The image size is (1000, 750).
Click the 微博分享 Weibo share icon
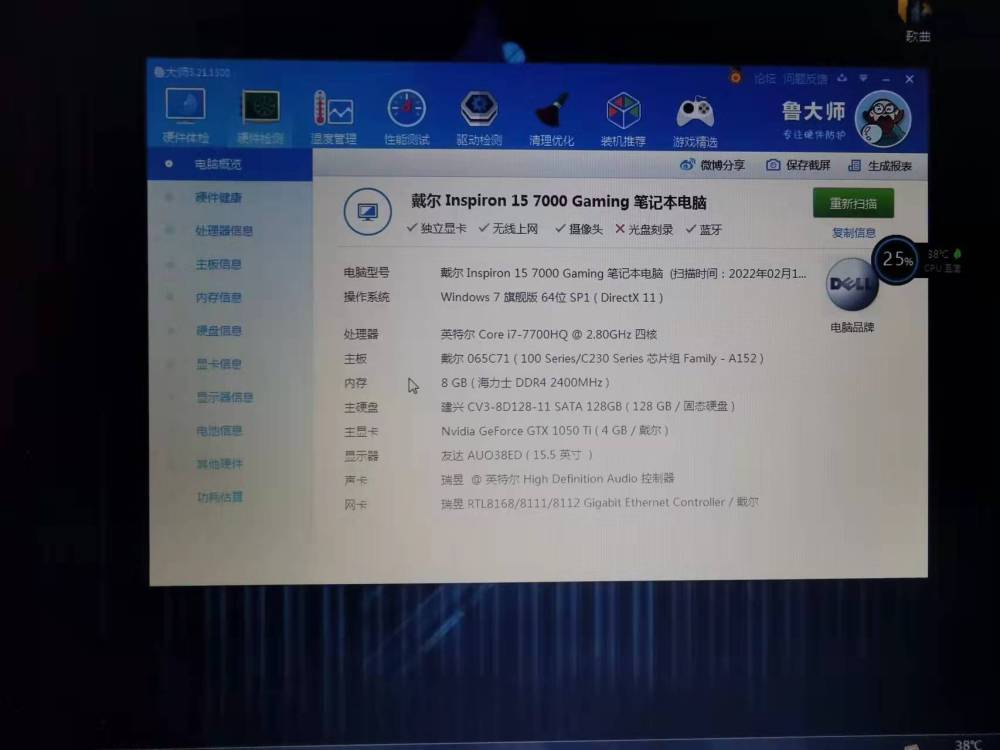tap(687, 165)
